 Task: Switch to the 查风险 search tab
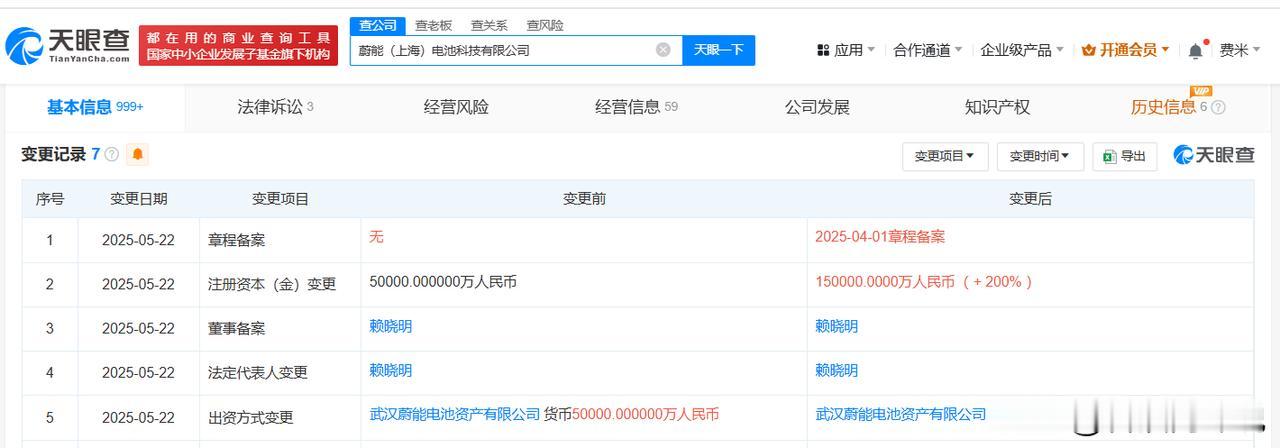click(545, 25)
